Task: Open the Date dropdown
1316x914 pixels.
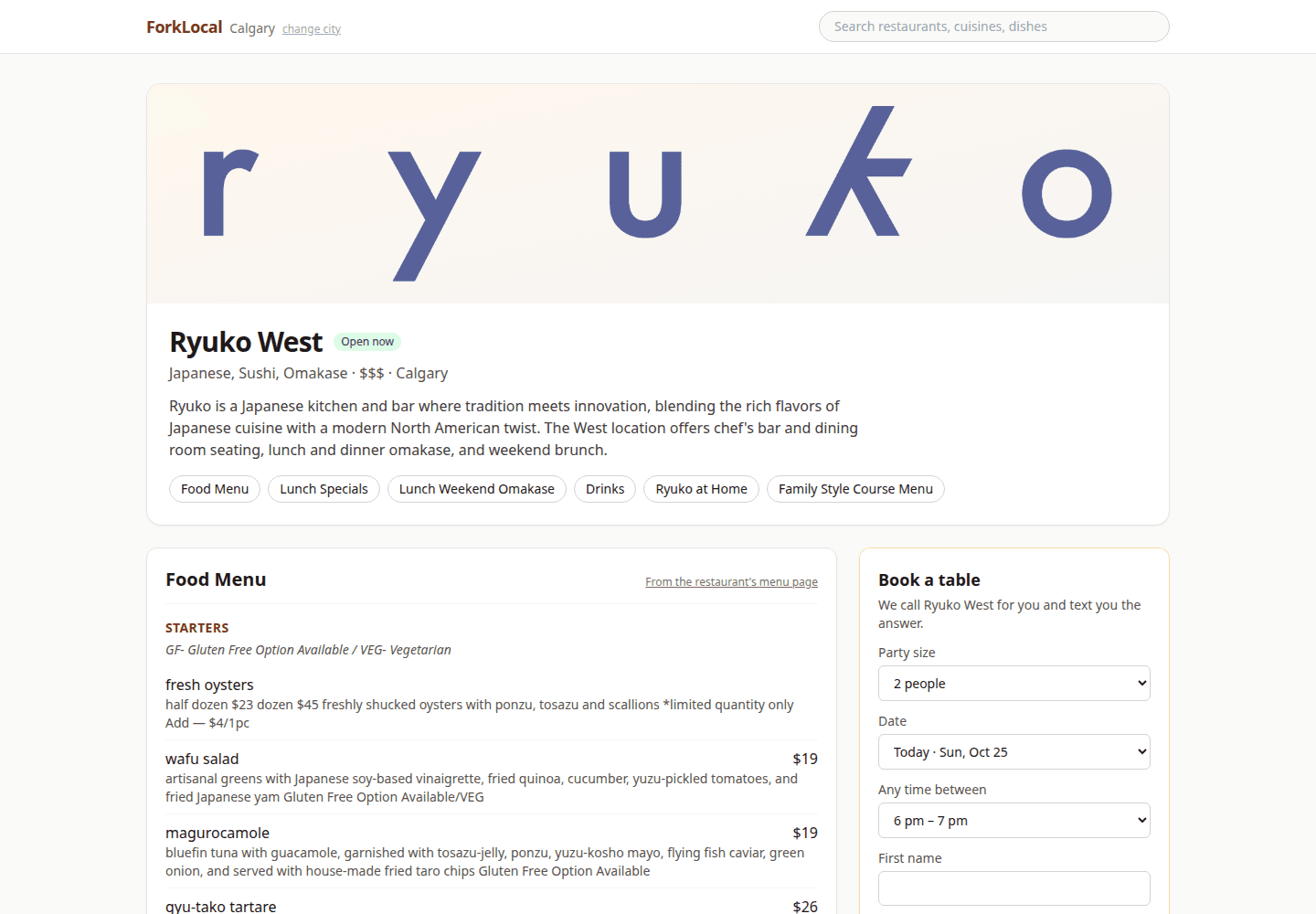Action: 1014,752
